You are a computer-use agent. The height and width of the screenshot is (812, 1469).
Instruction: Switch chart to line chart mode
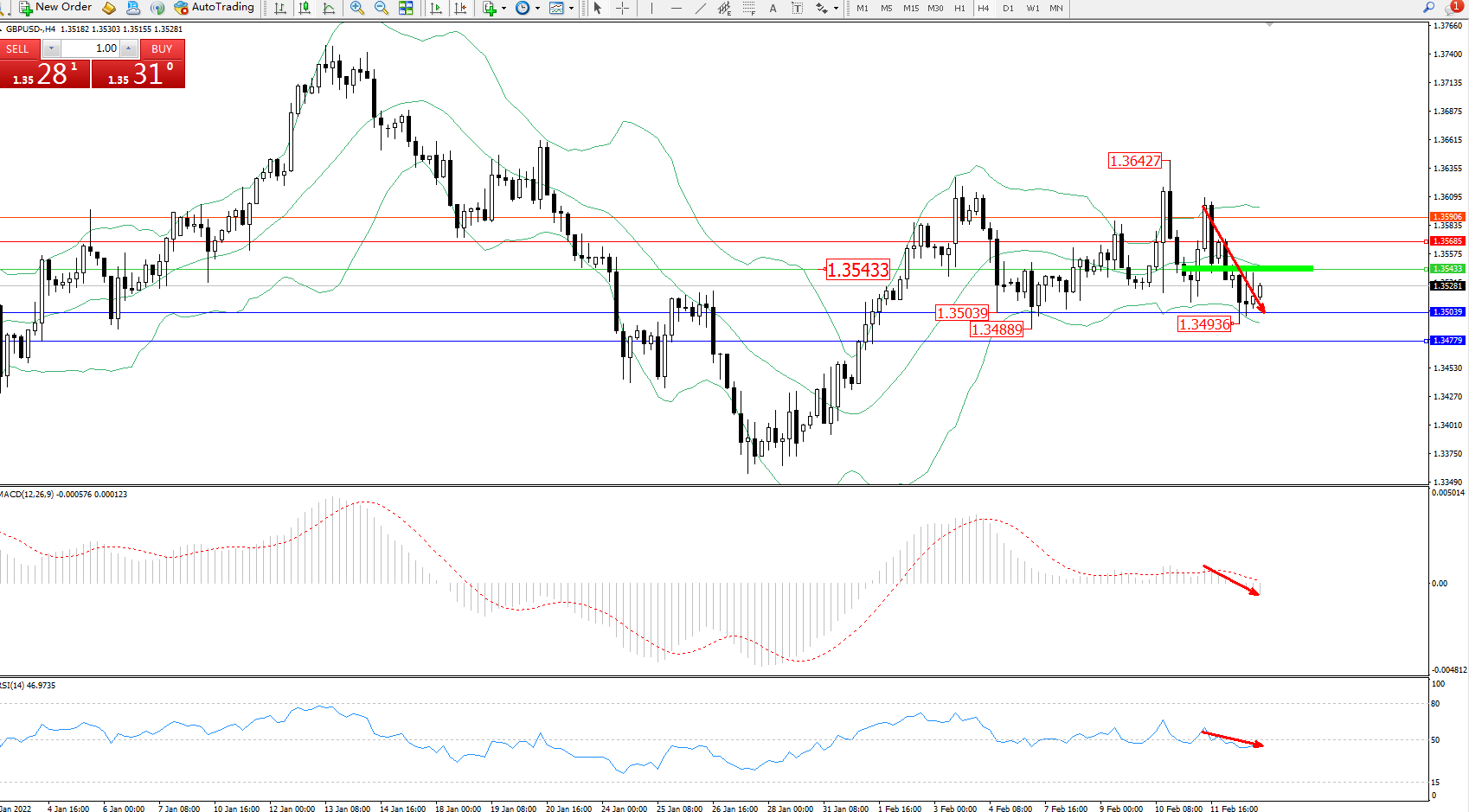(x=329, y=8)
